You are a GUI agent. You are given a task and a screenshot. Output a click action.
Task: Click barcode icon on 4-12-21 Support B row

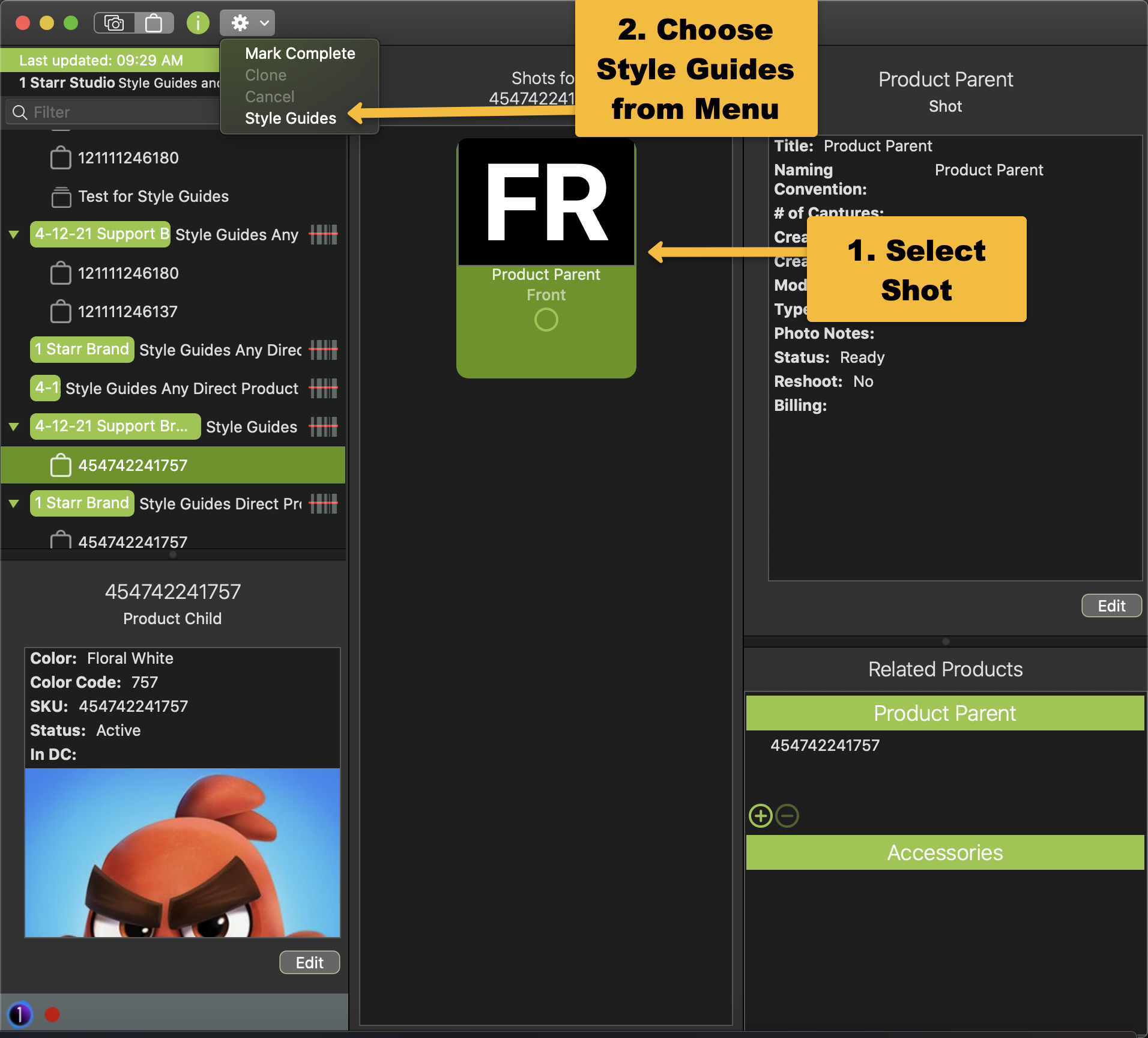pos(324,234)
